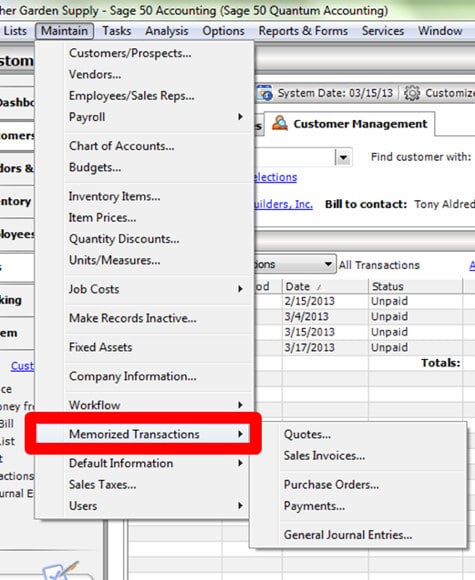The width and height of the screenshot is (475, 580).
Task: Open the Services menu
Action: (383, 31)
